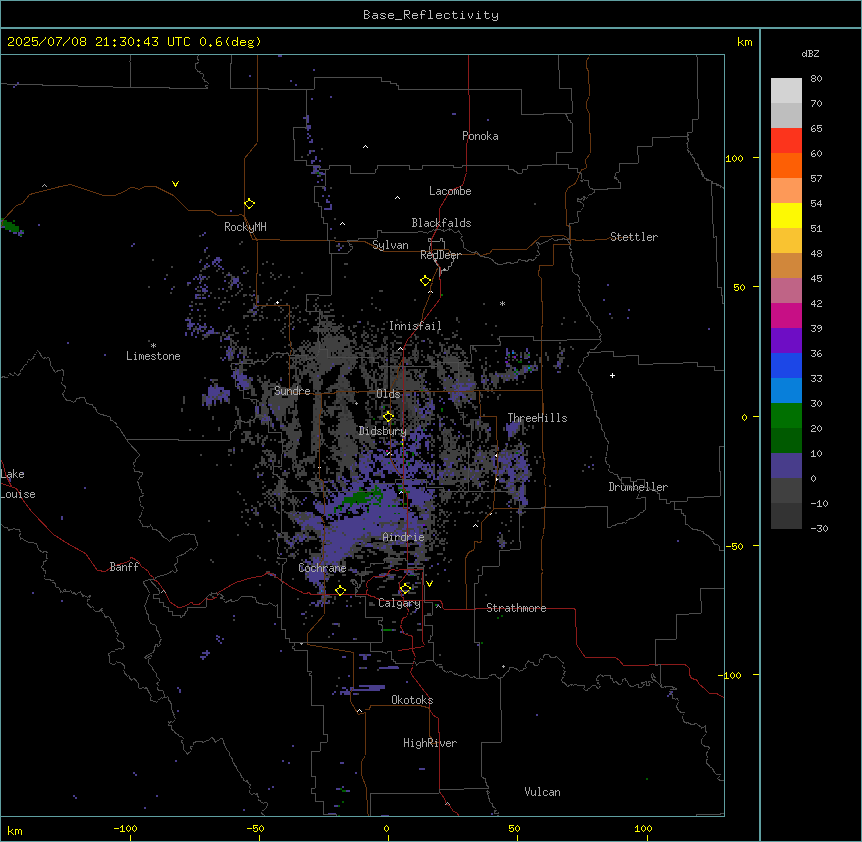Select the Airdrie city label
The image size is (862, 842).
pyautogui.click(x=403, y=537)
